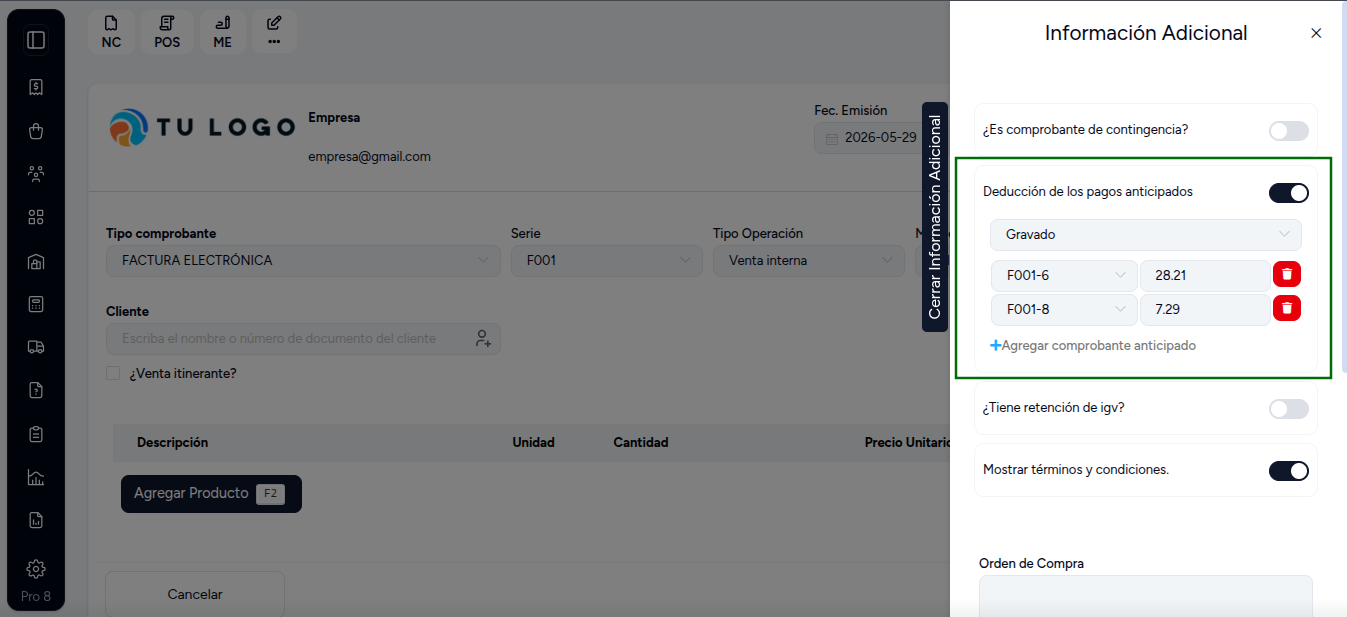Enable comprobante de contingencia switch
The image size is (1347, 617).
1289,130
